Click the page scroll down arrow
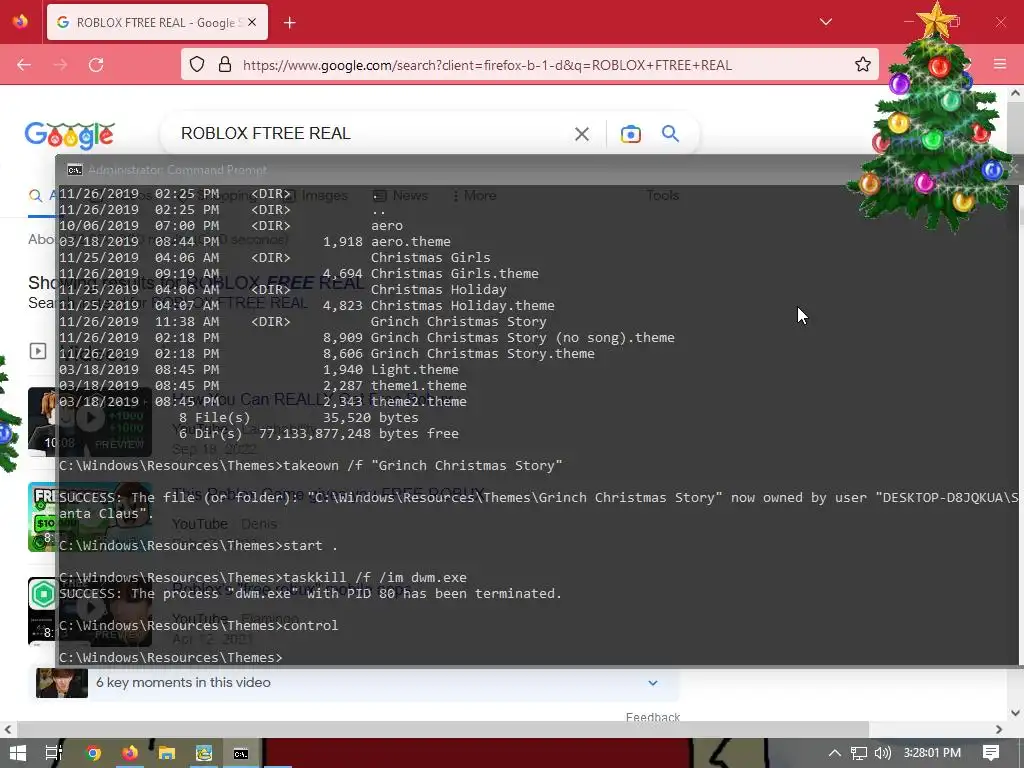This screenshot has height=768, width=1024. point(1016,713)
